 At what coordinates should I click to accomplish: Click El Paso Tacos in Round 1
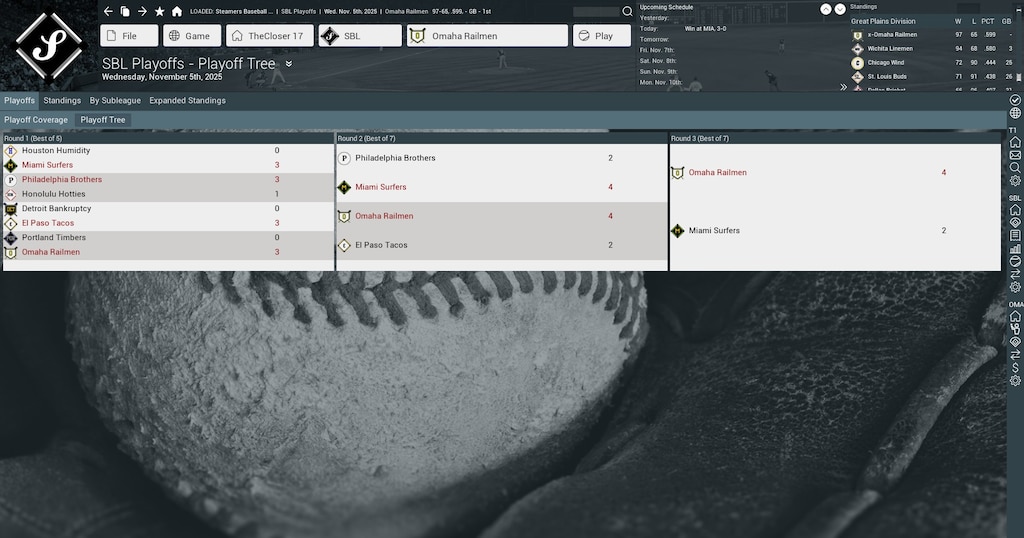pyautogui.click(x=48, y=223)
